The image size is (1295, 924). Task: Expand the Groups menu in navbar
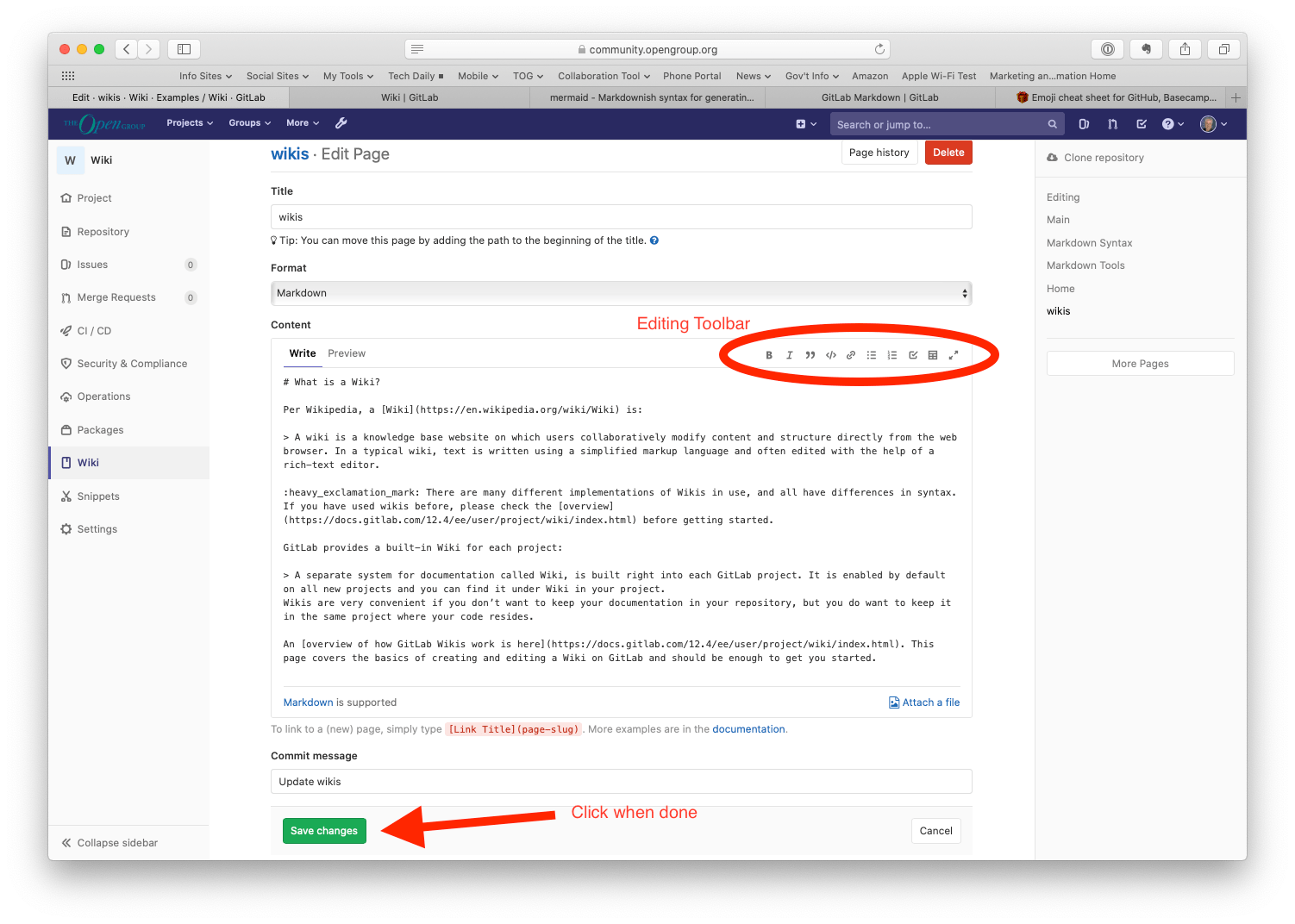249,123
